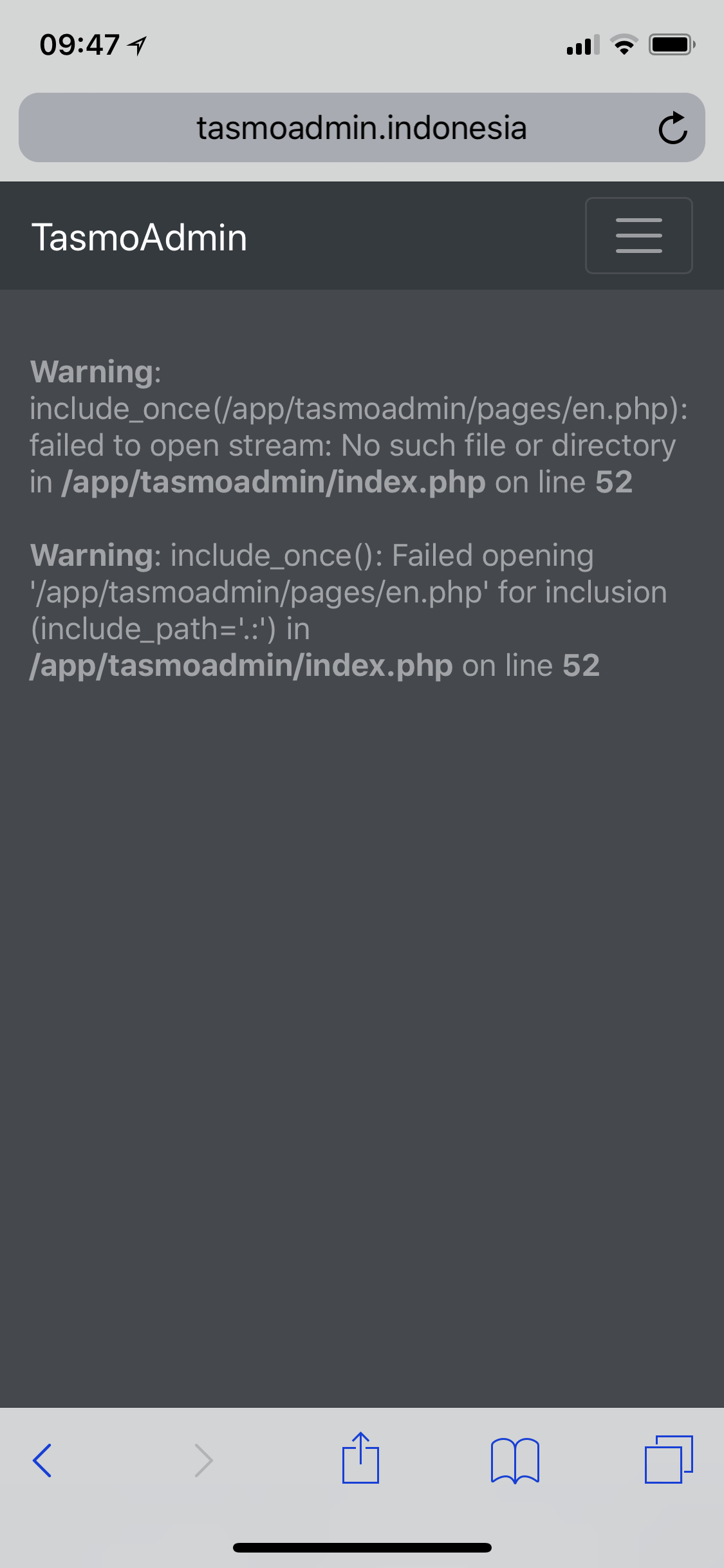This screenshot has height=1568, width=724.
Task: Reload the tasmoadmin.indonesia page
Action: [x=673, y=127]
